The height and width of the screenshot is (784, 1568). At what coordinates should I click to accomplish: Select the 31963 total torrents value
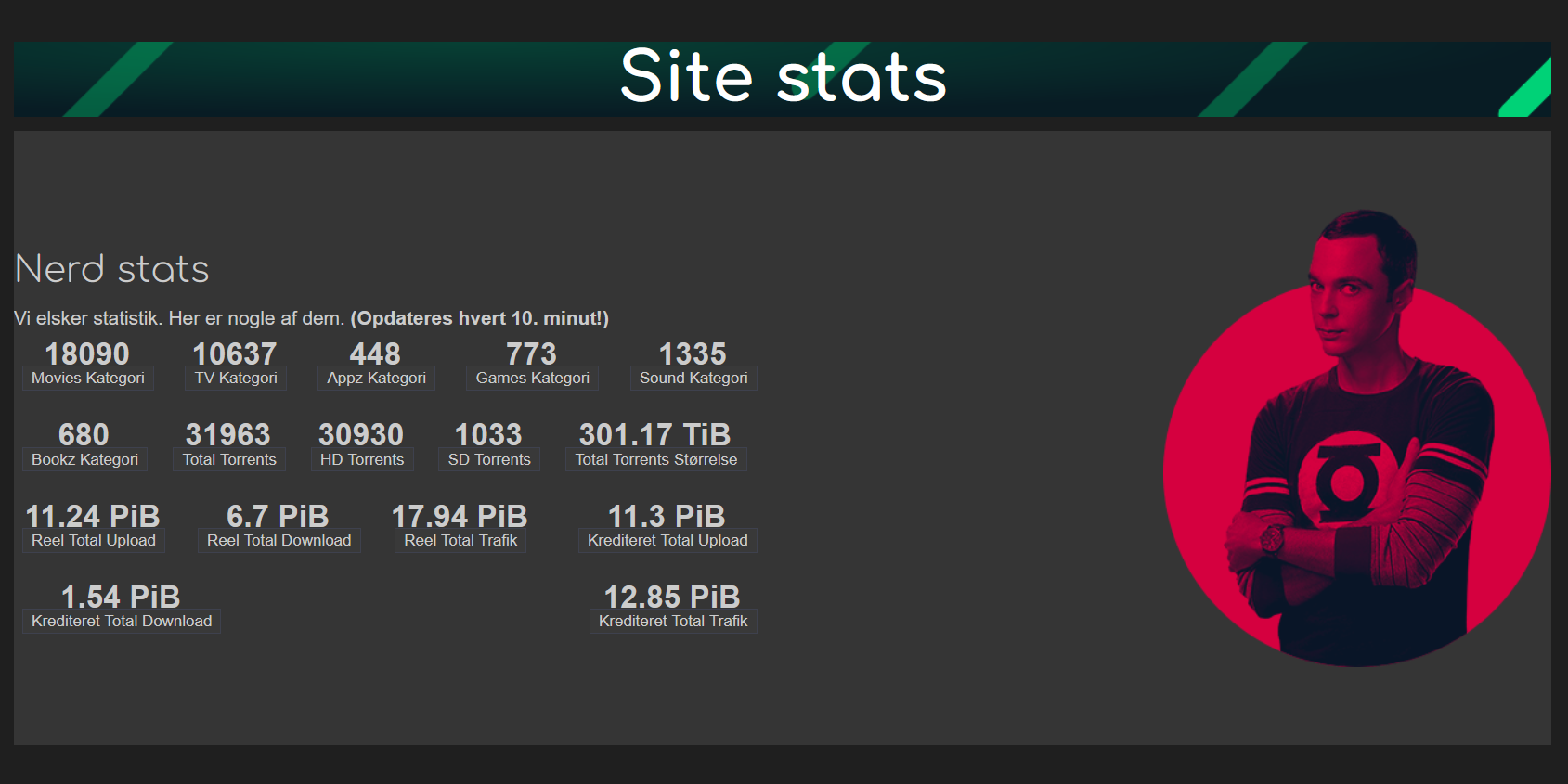coord(228,434)
